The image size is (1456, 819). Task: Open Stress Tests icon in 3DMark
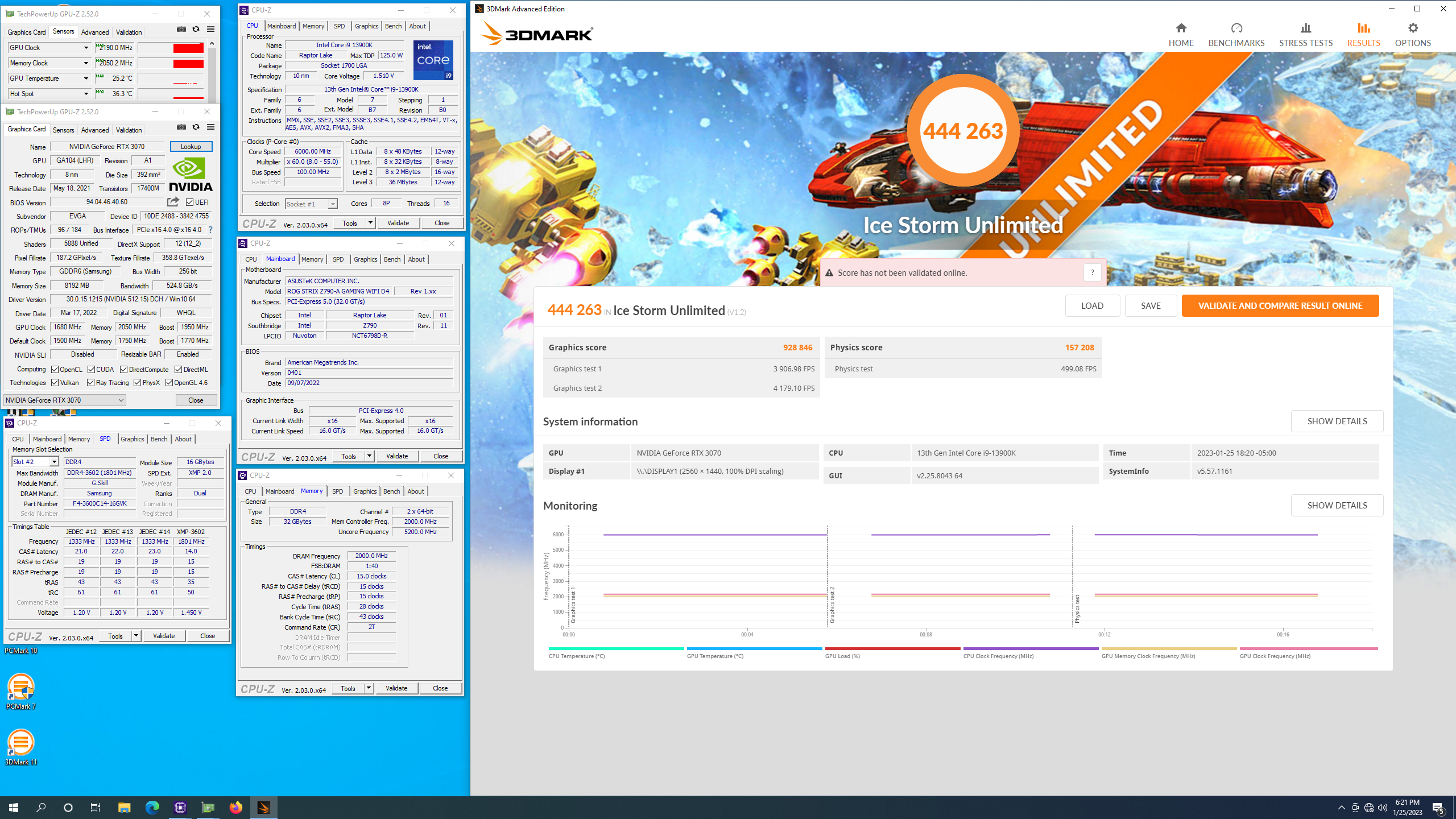click(x=1305, y=28)
